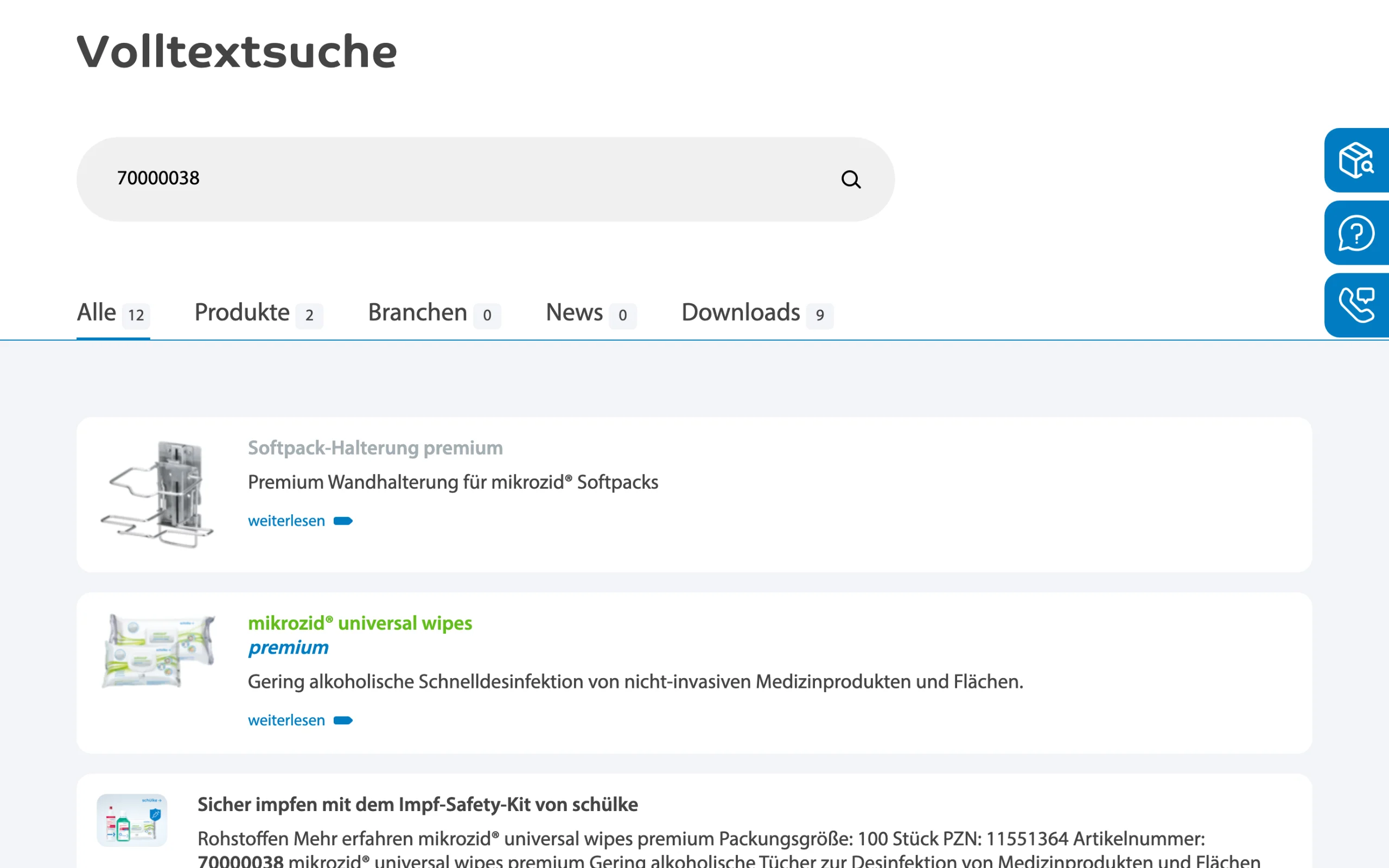This screenshot has height=868, width=1389.
Task: Click text Premium Wandhalterung für mikrozid Softpacks
Action: (453, 482)
